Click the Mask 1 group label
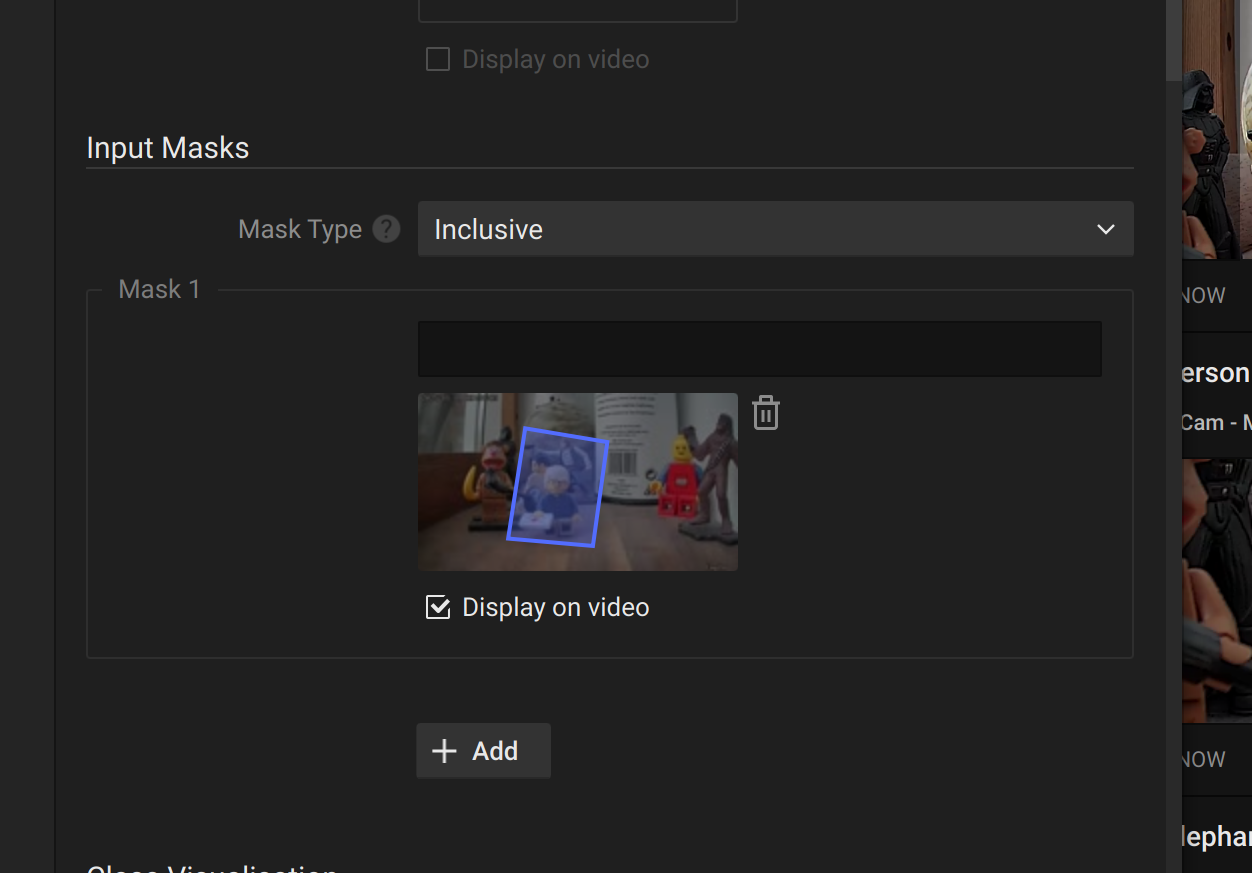 tap(160, 289)
